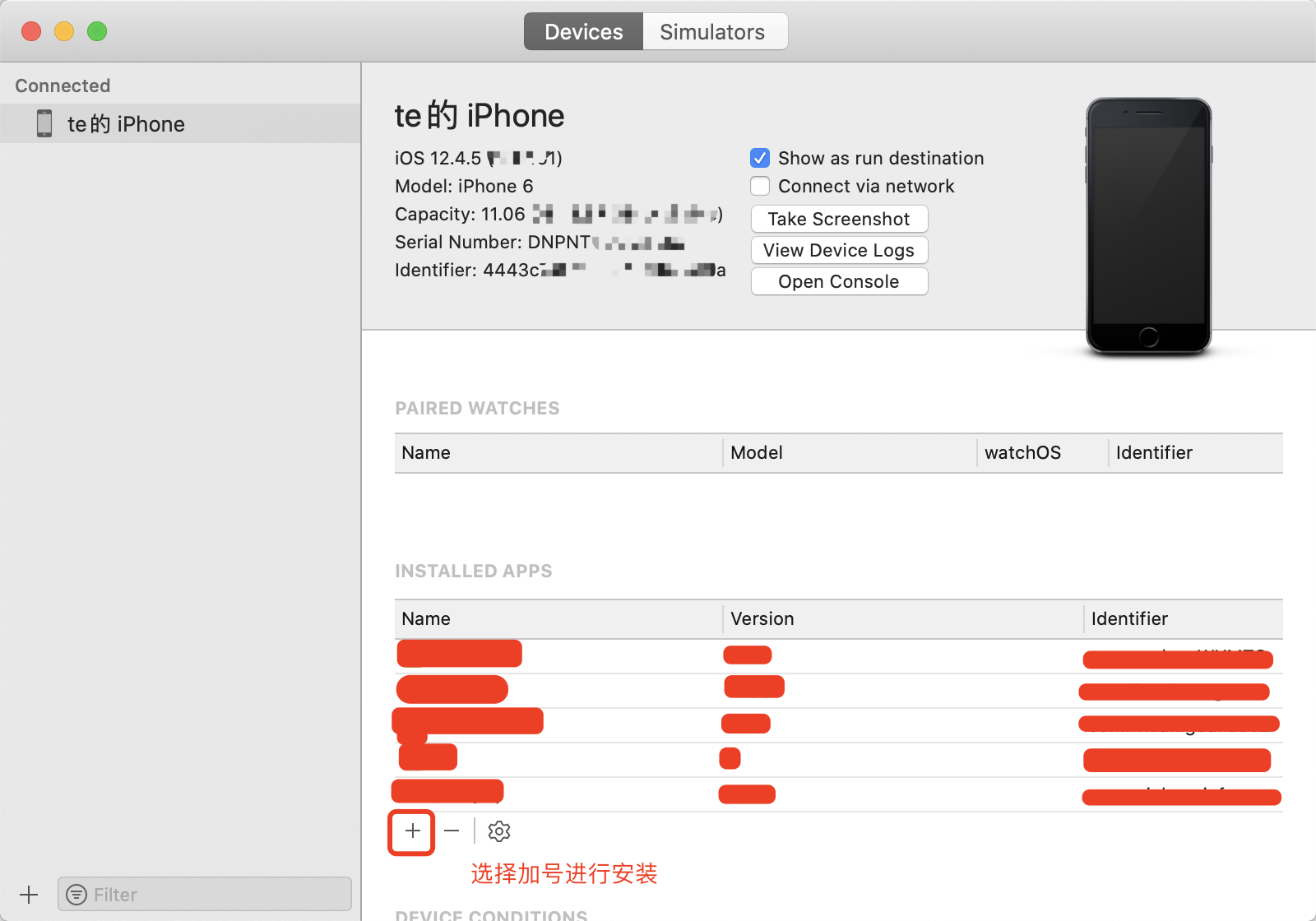Click the iPhone device image thumbnail
1316x921 pixels.
[1149, 226]
